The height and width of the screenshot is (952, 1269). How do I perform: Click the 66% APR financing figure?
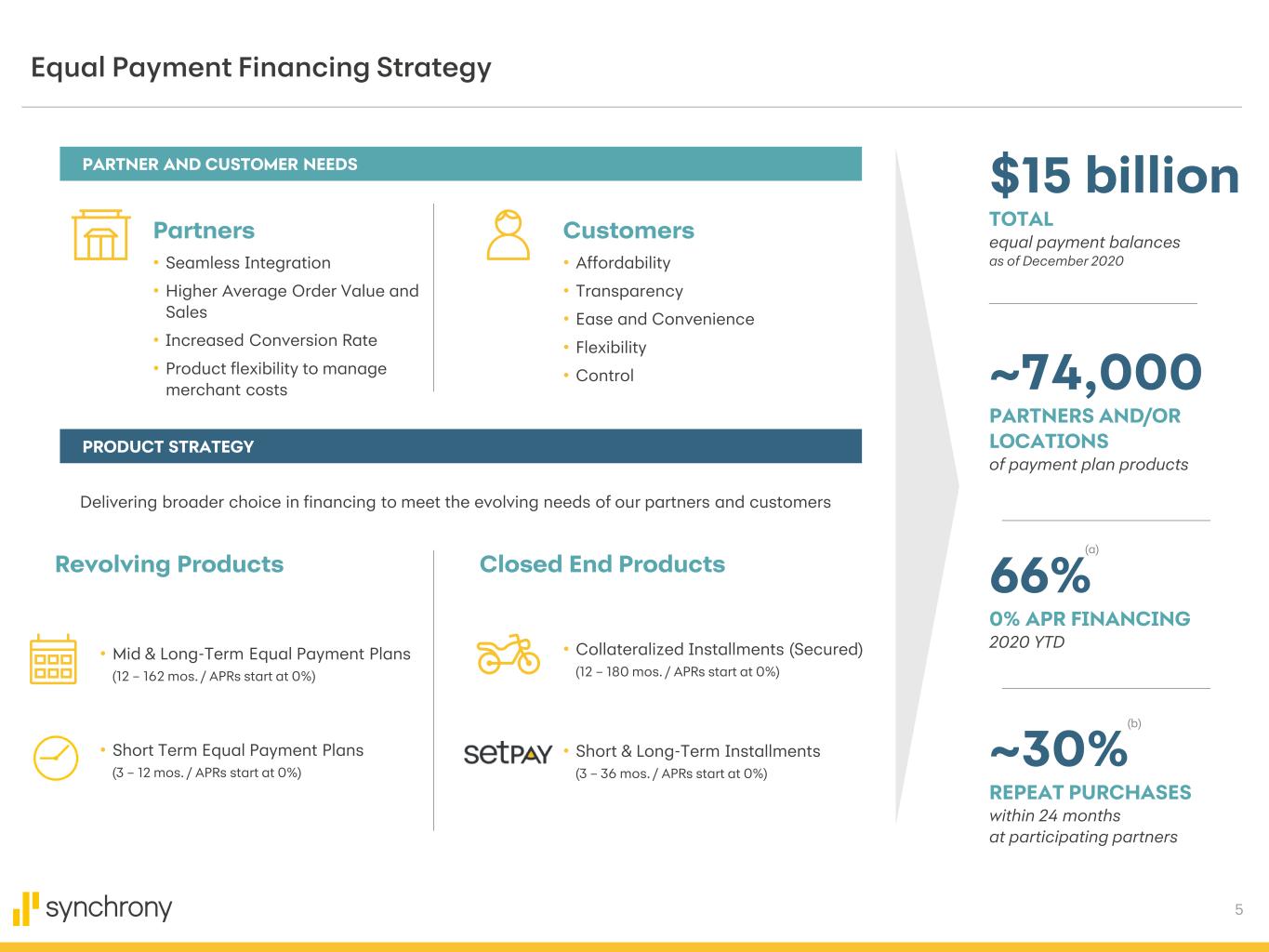pos(1039,575)
